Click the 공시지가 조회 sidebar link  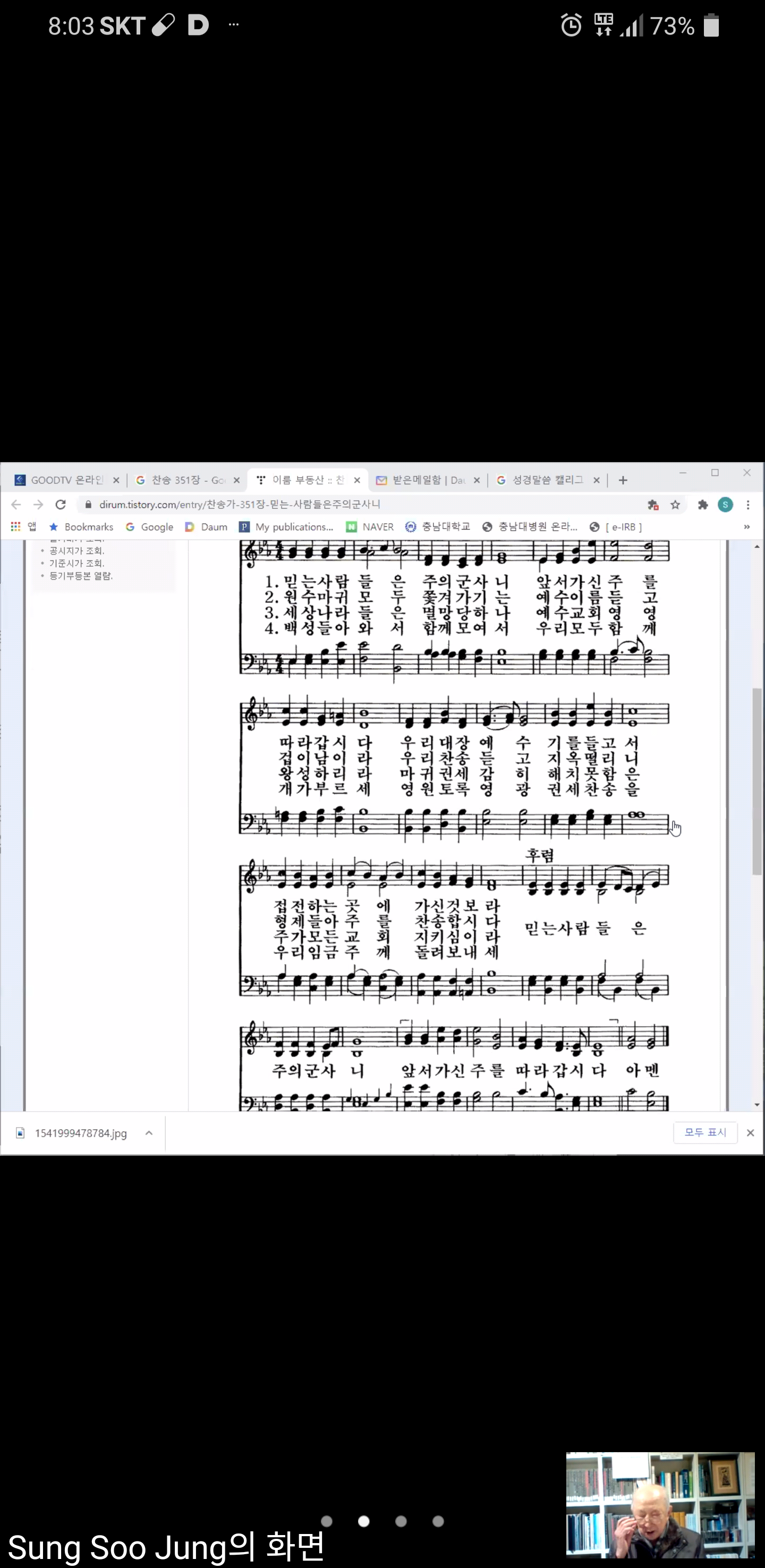coord(76,551)
